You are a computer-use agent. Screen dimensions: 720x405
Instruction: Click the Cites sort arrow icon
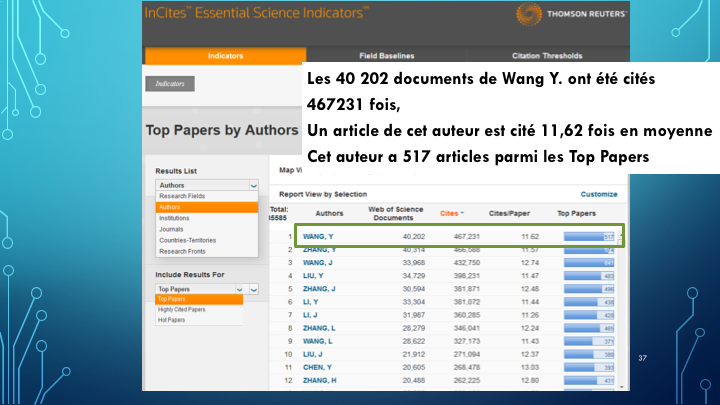coord(462,213)
